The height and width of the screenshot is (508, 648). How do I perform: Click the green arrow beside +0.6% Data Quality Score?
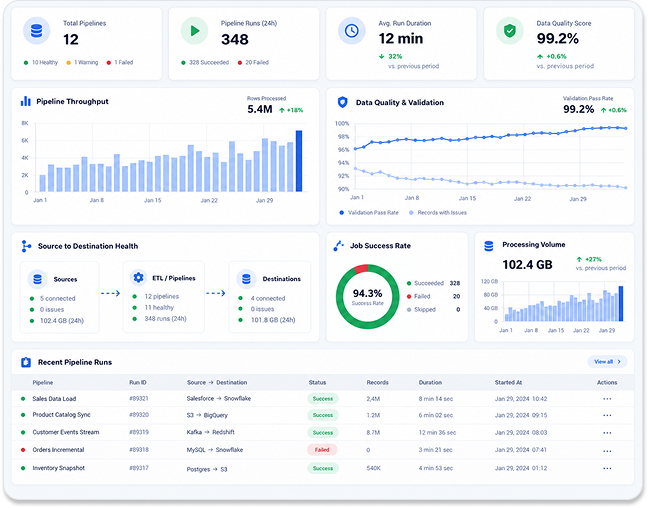(540, 57)
